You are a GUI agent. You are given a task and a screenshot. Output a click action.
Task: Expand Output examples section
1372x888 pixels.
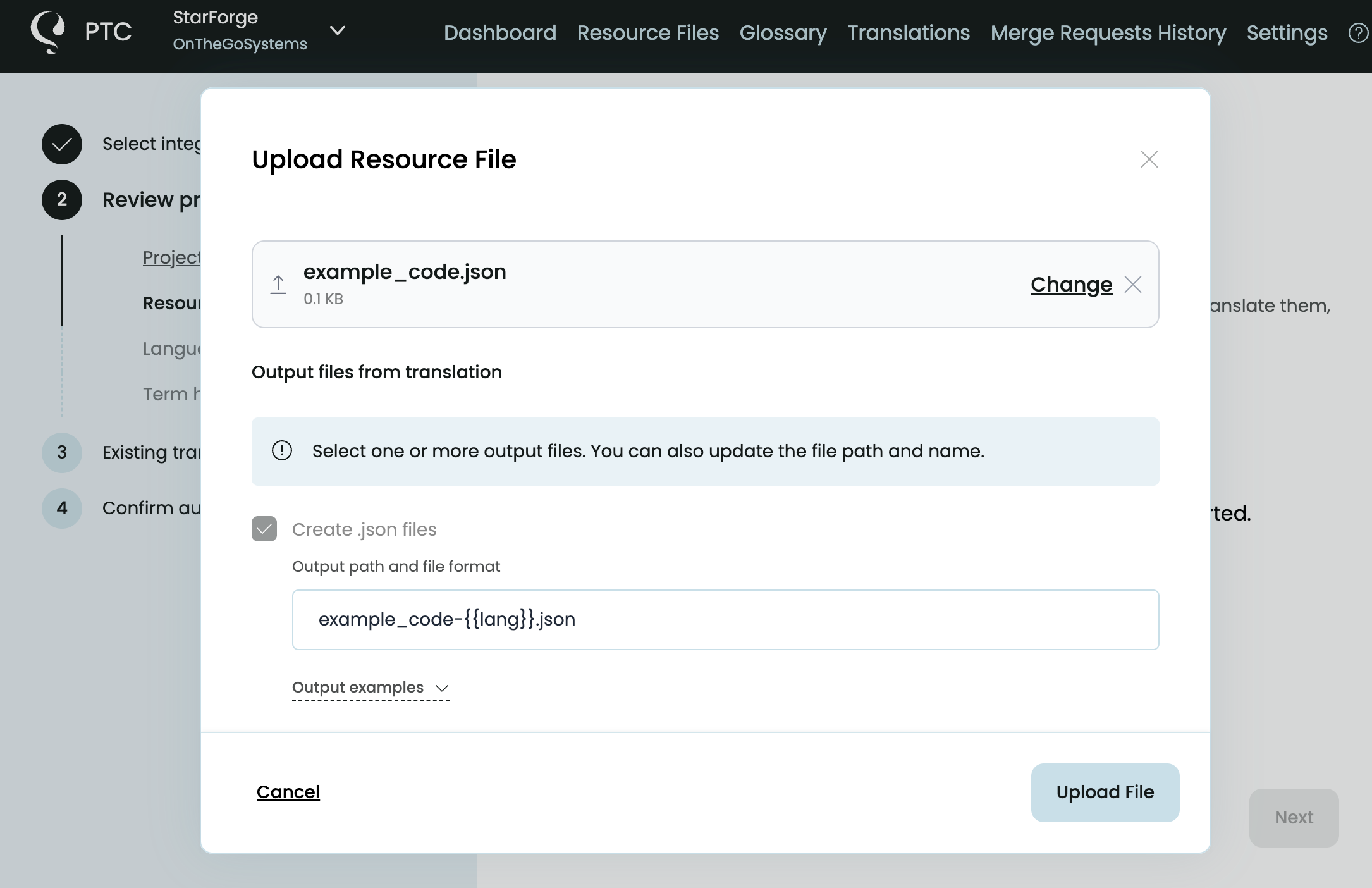point(371,688)
